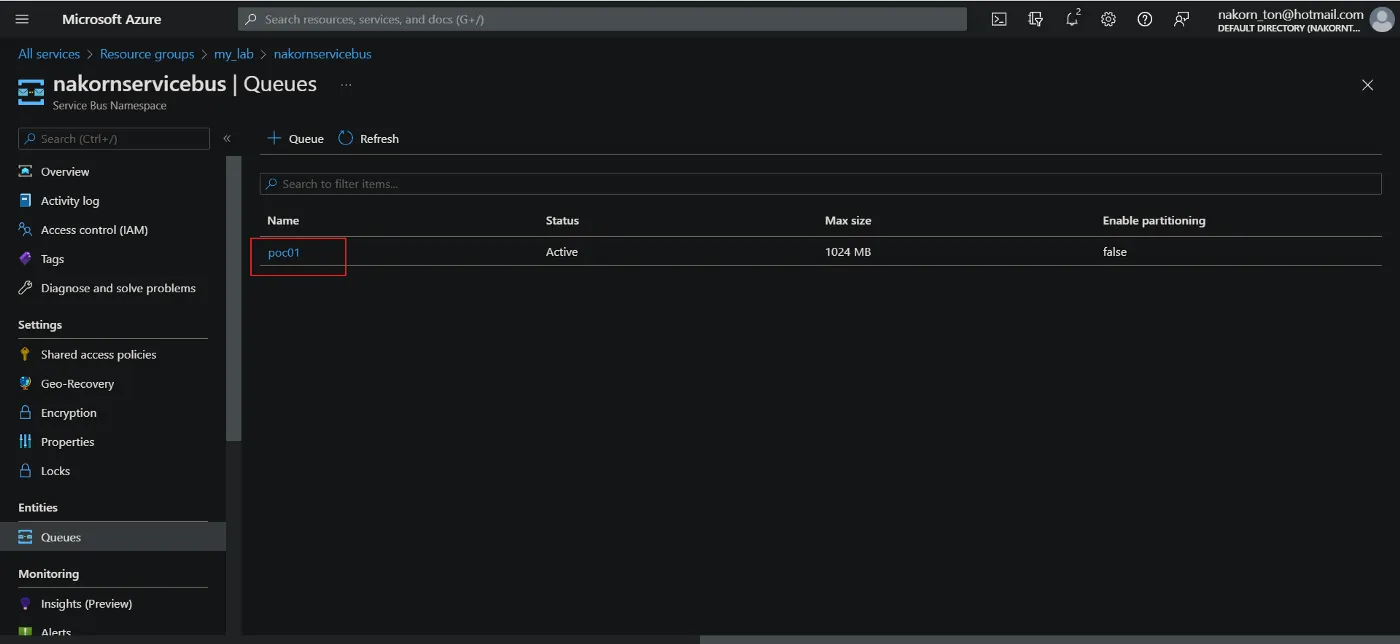Click the plus icon to add Queue
1400x644 pixels.
[x=274, y=138]
